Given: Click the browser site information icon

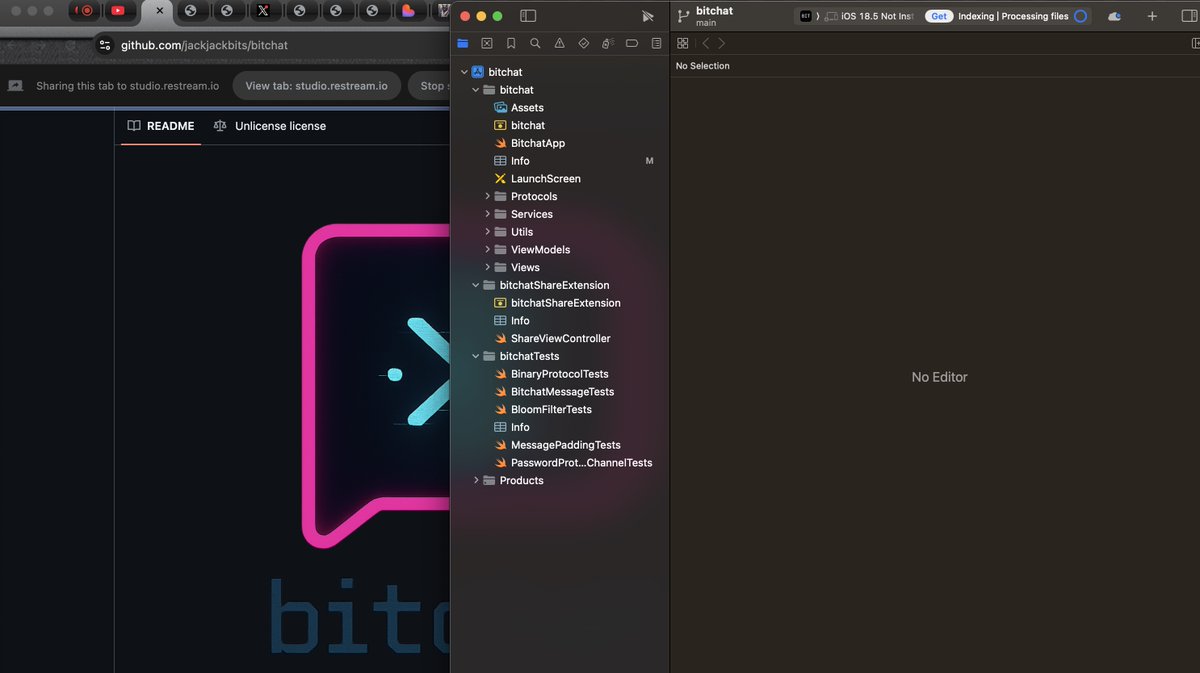Looking at the screenshot, I should [x=105, y=45].
